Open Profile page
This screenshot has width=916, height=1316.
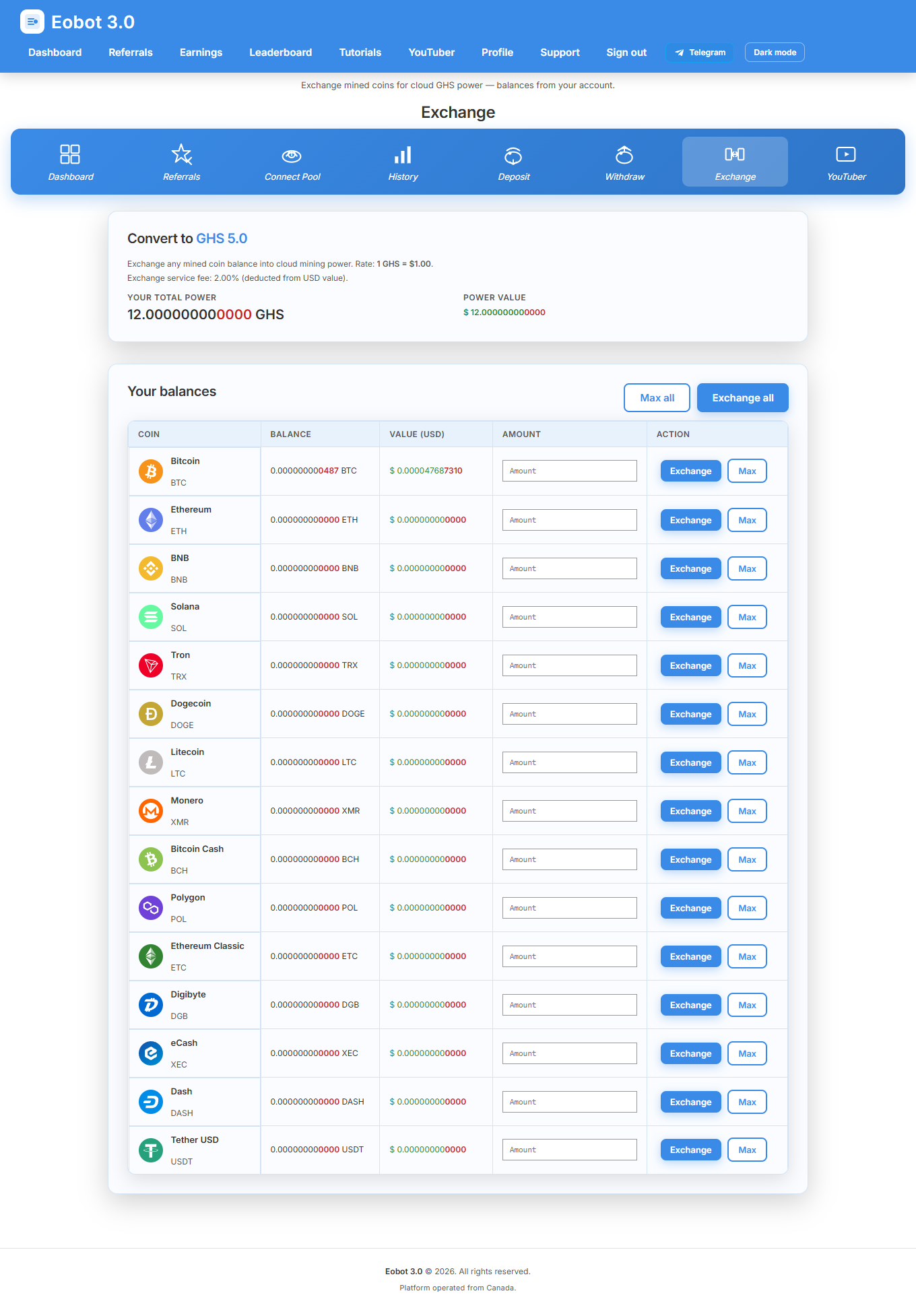pyautogui.click(x=497, y=53)
